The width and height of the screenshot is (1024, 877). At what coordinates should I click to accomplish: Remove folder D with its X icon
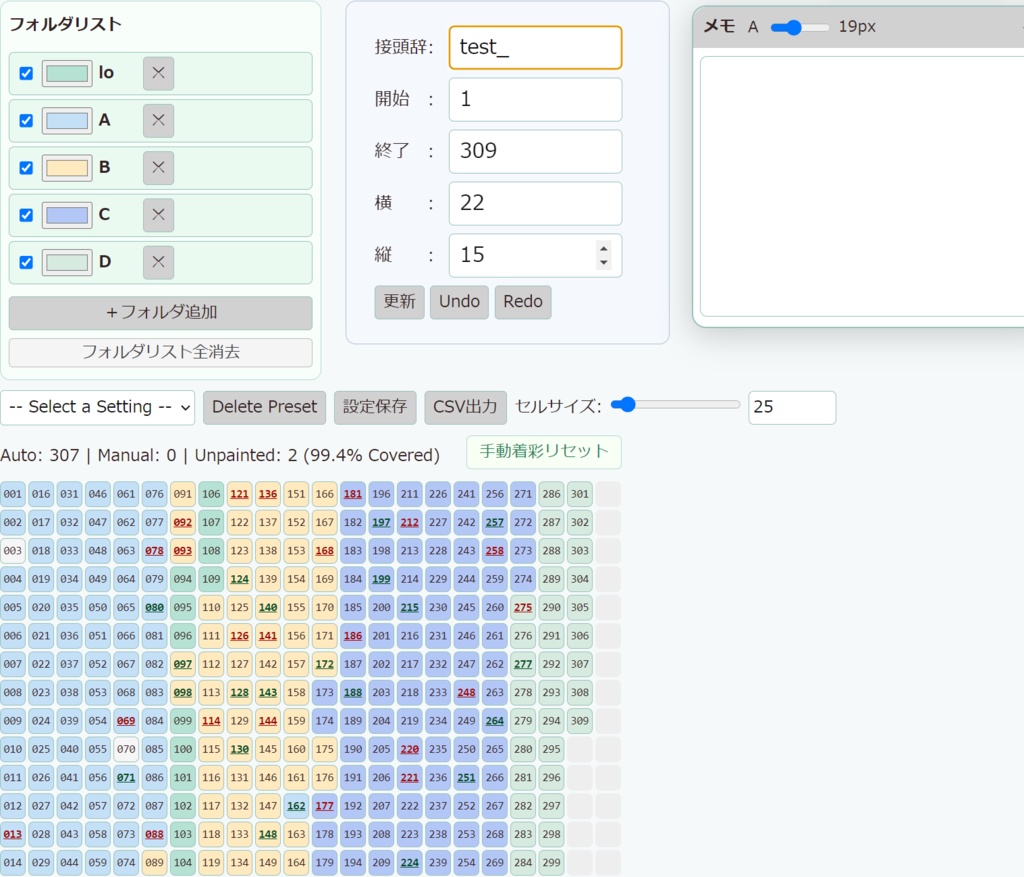pos(158,262)
